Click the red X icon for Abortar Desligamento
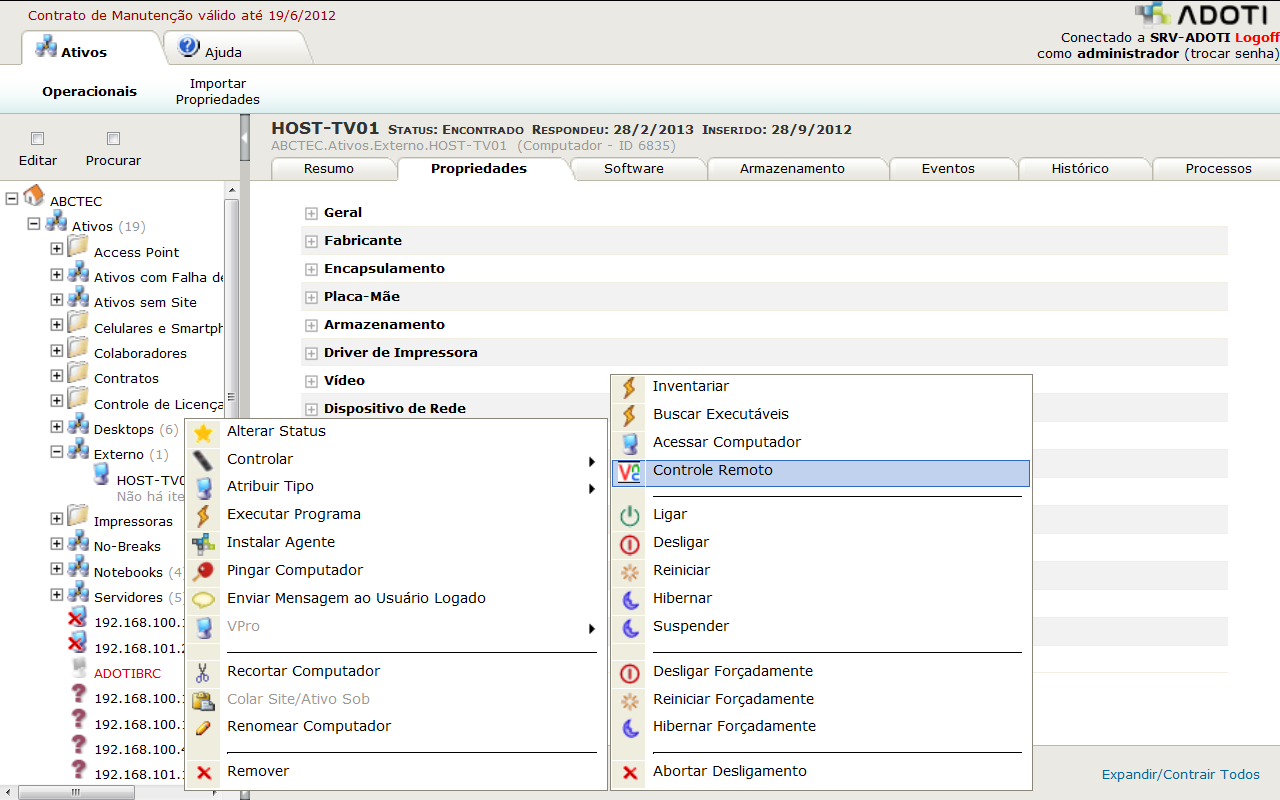The image size is (1280, 800). (630, 773)
